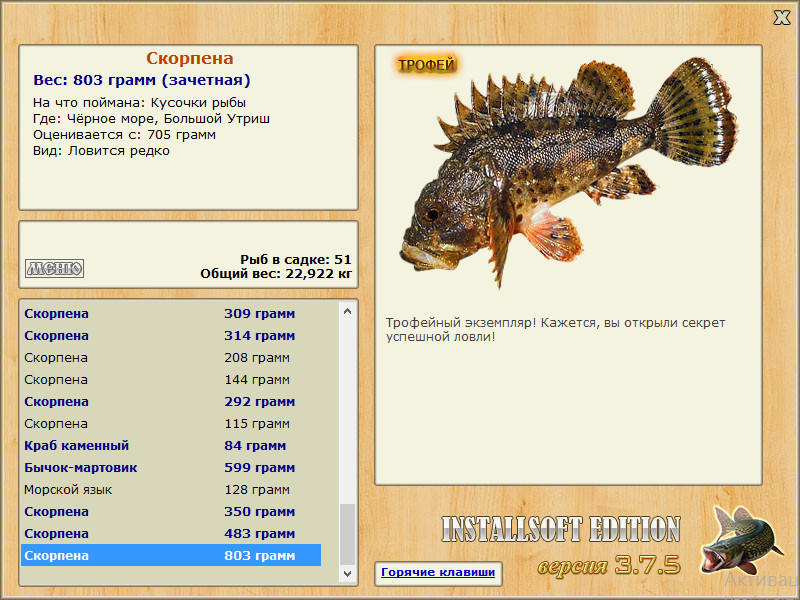Click the версия 3.7.5 label
The image size is (800, 600).
pos(609,565)
